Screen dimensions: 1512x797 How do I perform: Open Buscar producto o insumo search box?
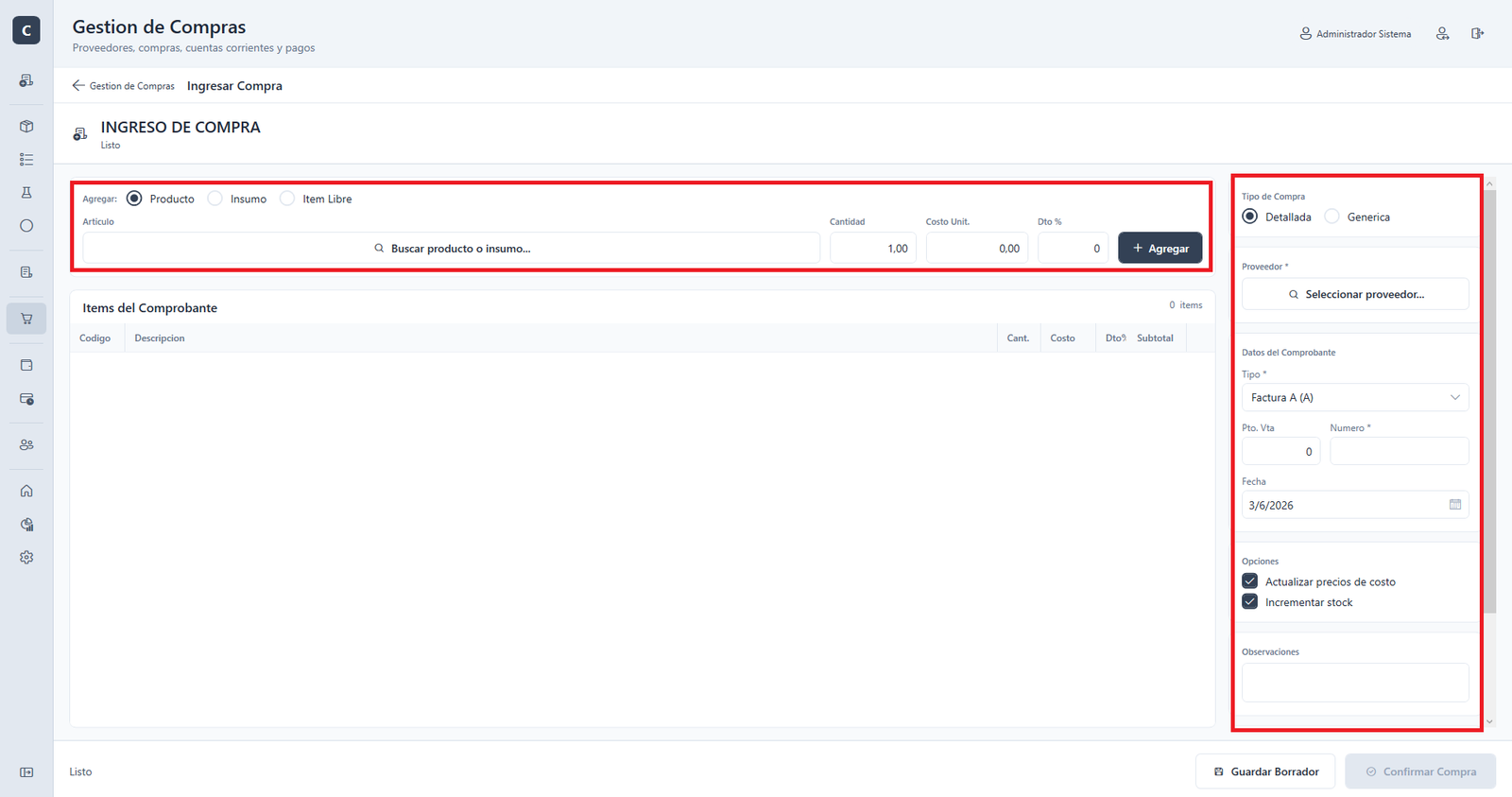[x=452, y=249]
